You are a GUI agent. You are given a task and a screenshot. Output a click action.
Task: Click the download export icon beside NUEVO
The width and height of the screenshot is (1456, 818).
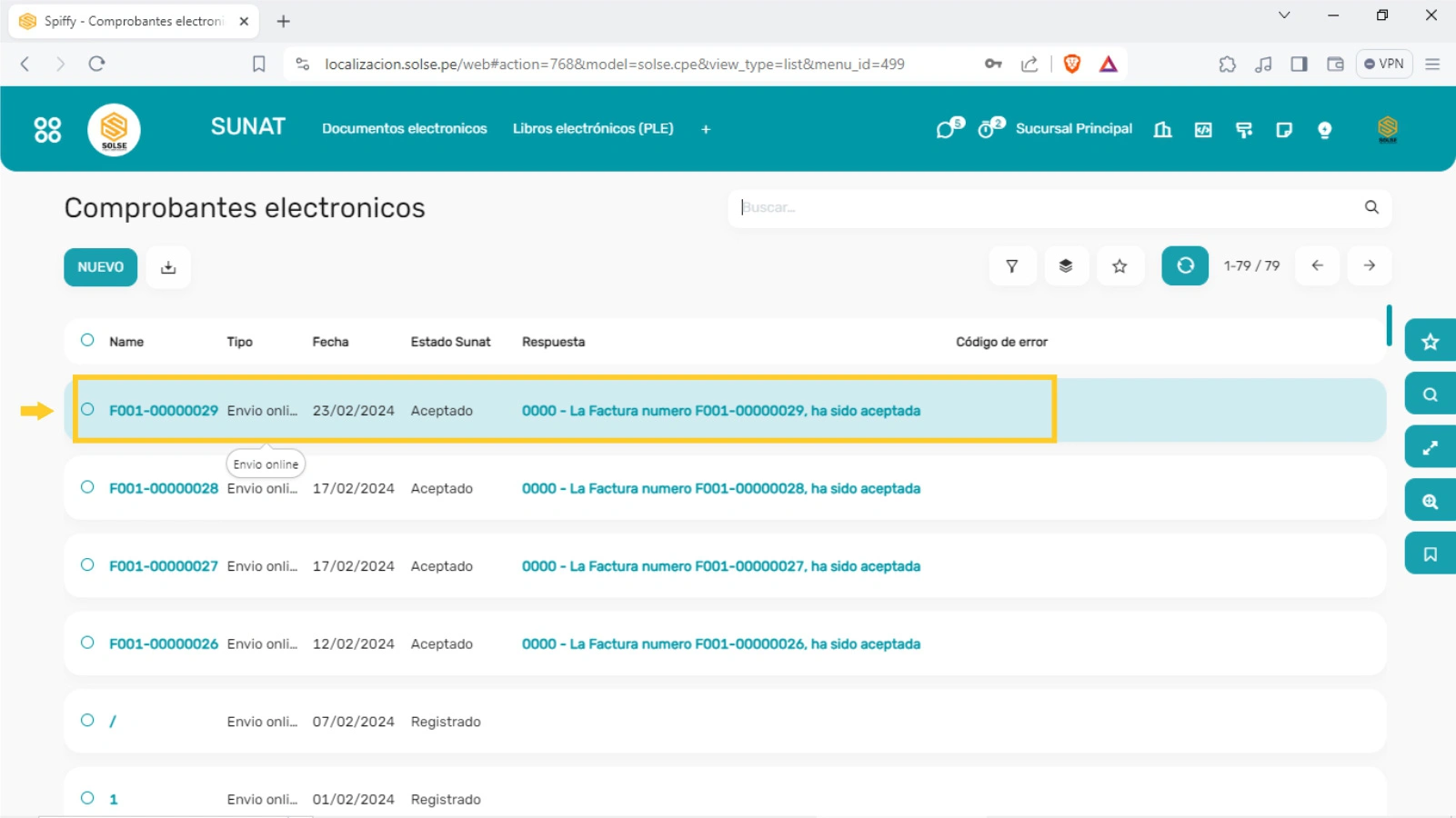point(168,267)
